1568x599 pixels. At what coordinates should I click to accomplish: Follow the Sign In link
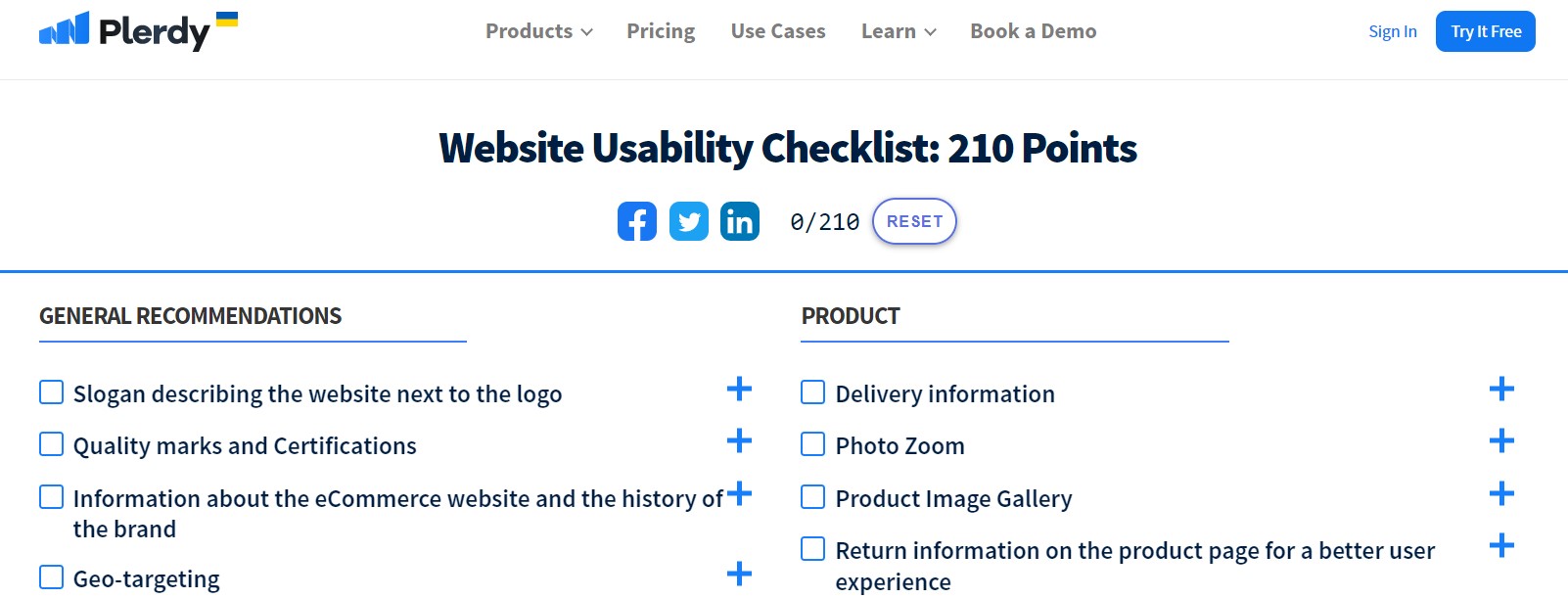[x=1393, y=31]
